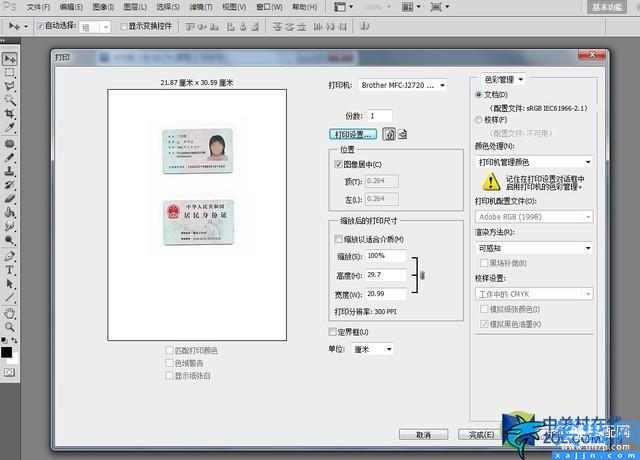Enable 缩放以适合介质 checkbox
The image size is (640, 460).
point(338,239)
